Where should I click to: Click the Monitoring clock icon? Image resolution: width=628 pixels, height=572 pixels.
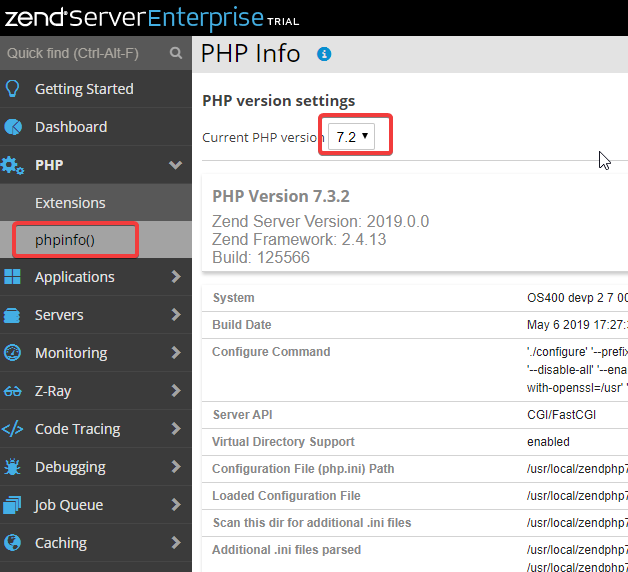[x=13, y=353]
